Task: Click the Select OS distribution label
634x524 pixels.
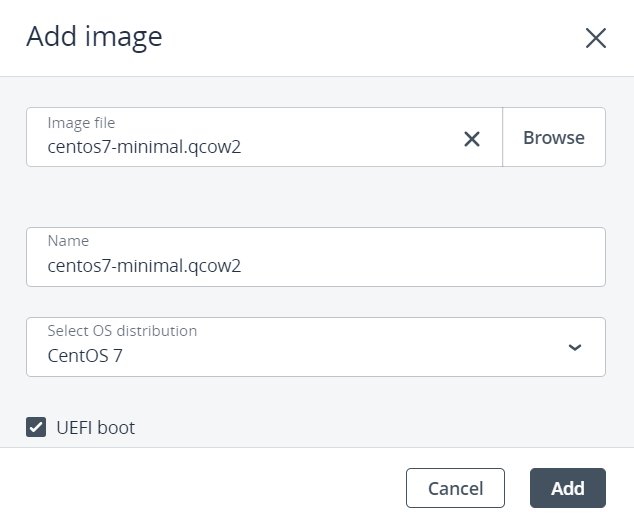Action: (122, 330)
